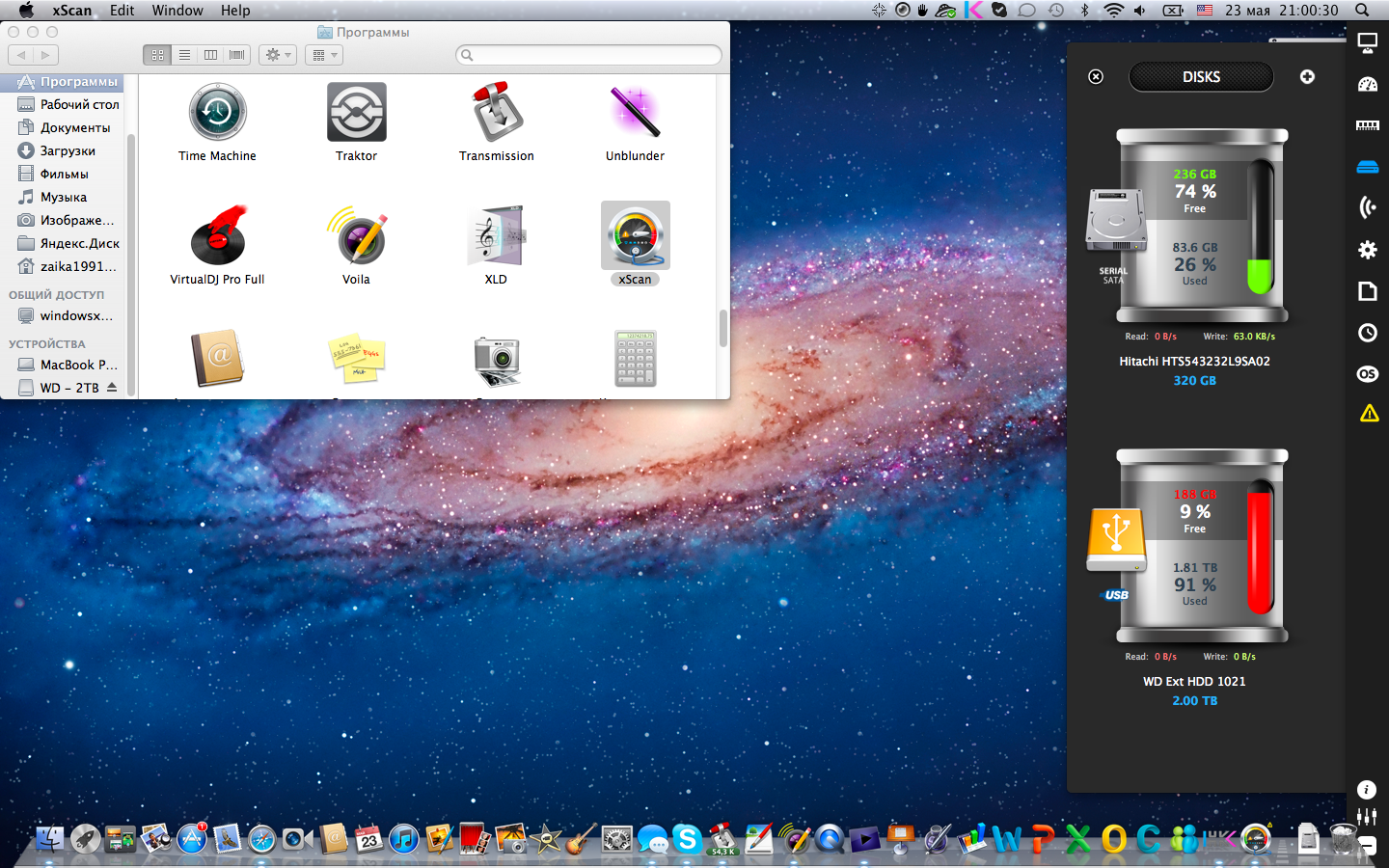Open the wireless network panel in xScan sidebar
Image resolution: width=1389 pixels, height=868 pixels.
(x=1367, y=207)
